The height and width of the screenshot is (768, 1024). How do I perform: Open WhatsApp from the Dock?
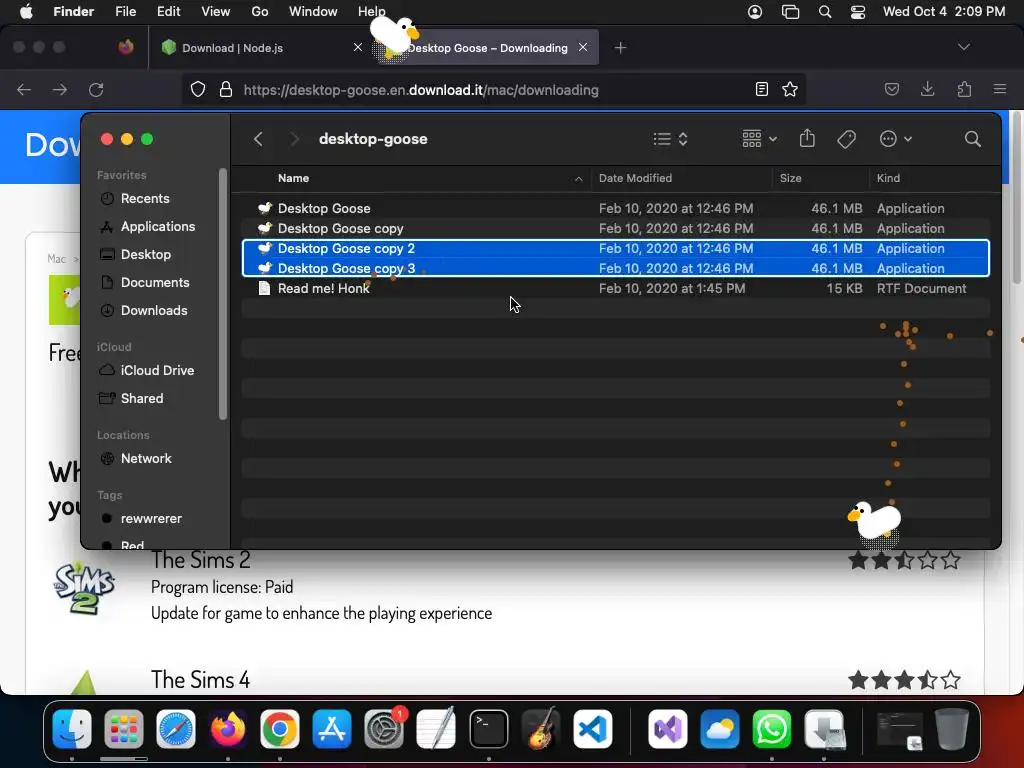[x=772, y=729]
